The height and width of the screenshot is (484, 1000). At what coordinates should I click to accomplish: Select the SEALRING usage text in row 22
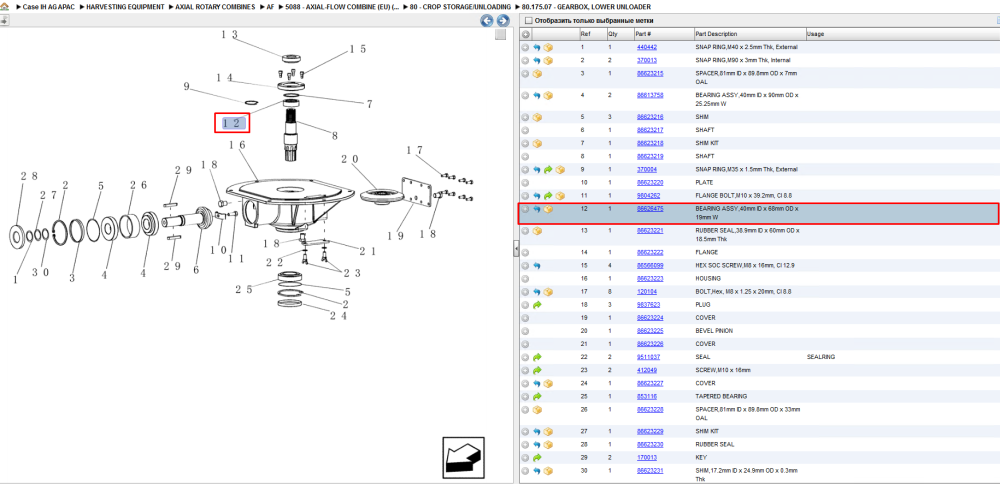point(821,357)
